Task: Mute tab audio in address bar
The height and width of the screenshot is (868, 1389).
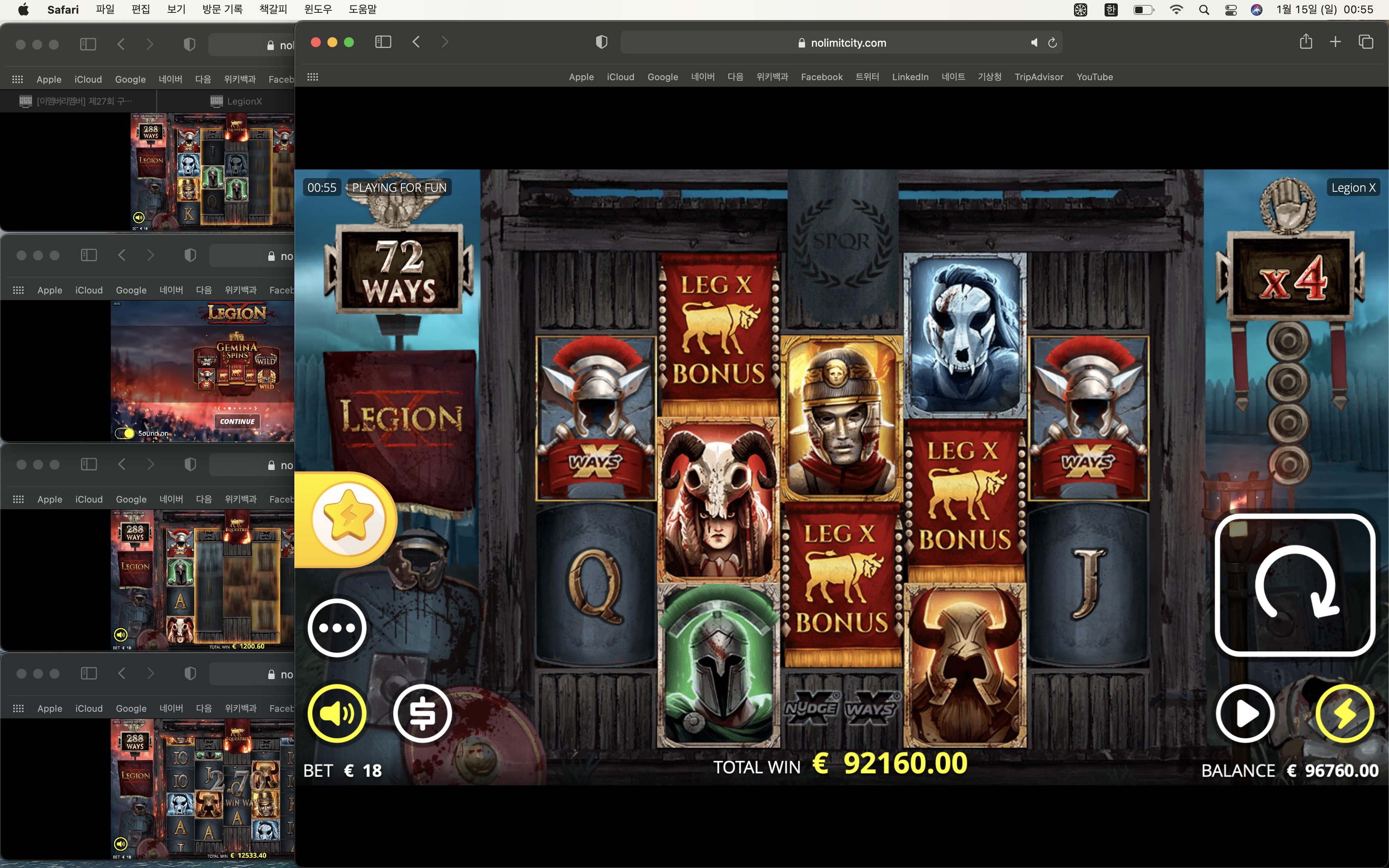Action: pos(1034,43)
